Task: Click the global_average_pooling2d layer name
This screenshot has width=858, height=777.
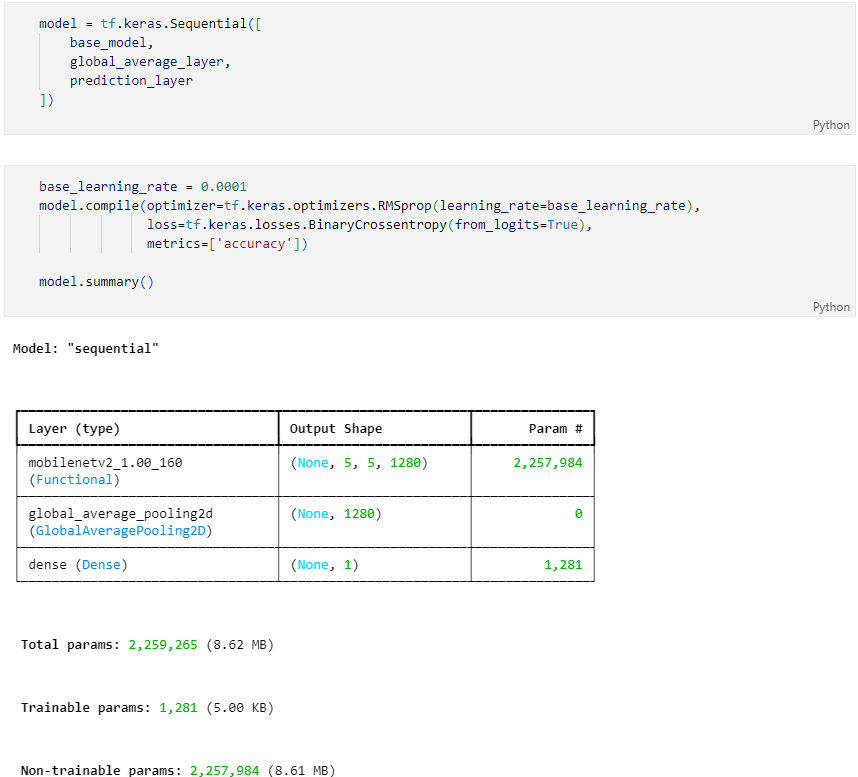Action: [120, 514]
